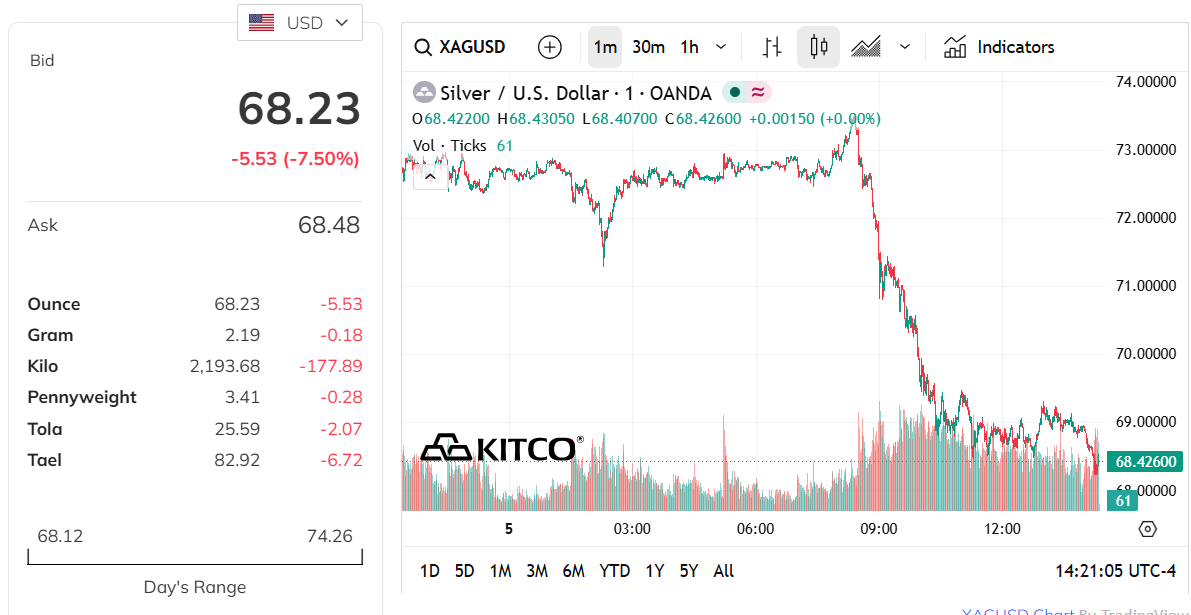Select the candlestick chart style icon

click(818, 47)
